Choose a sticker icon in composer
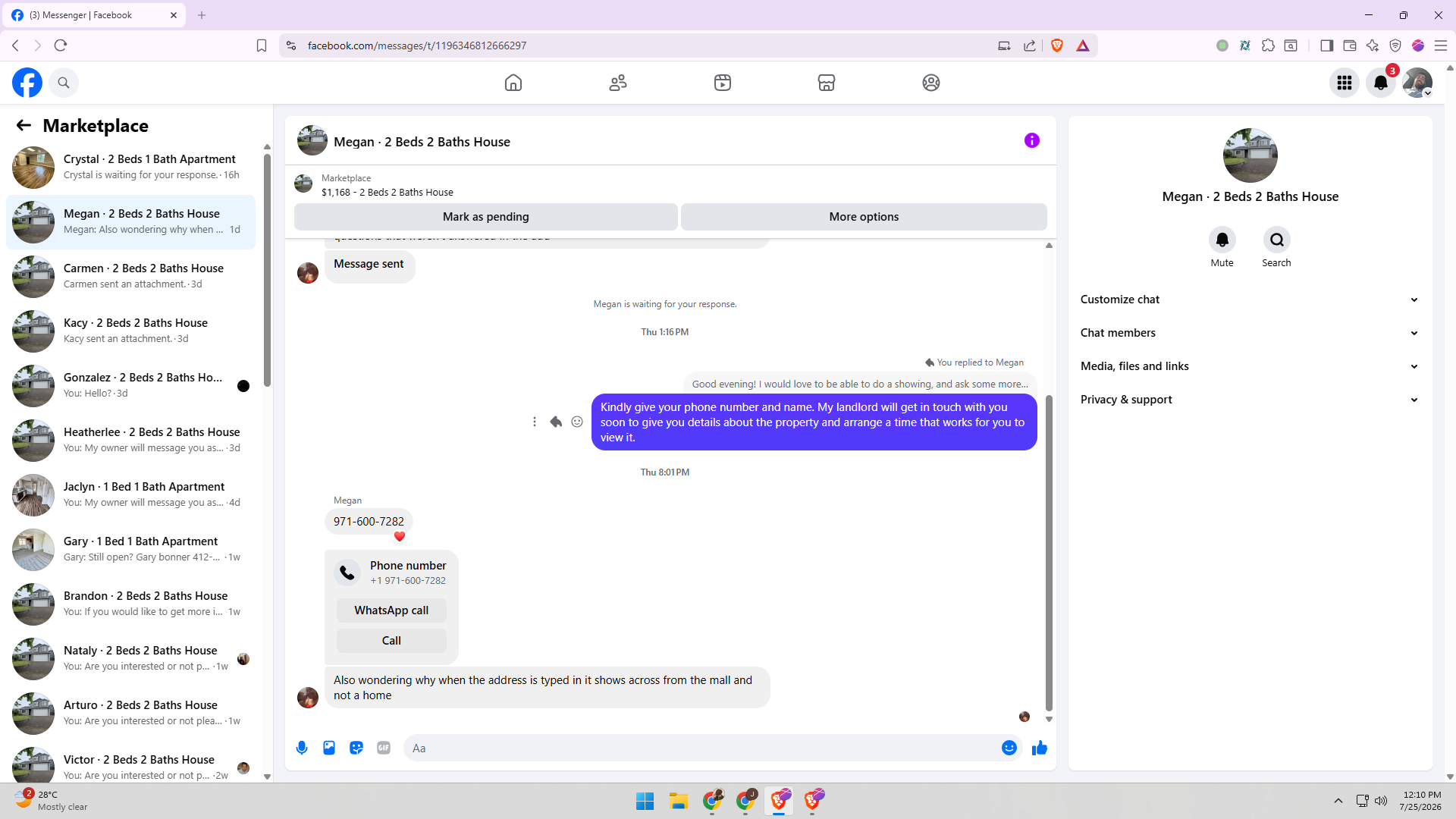Viewport: 1456px width, 819px height. [356, 748]
